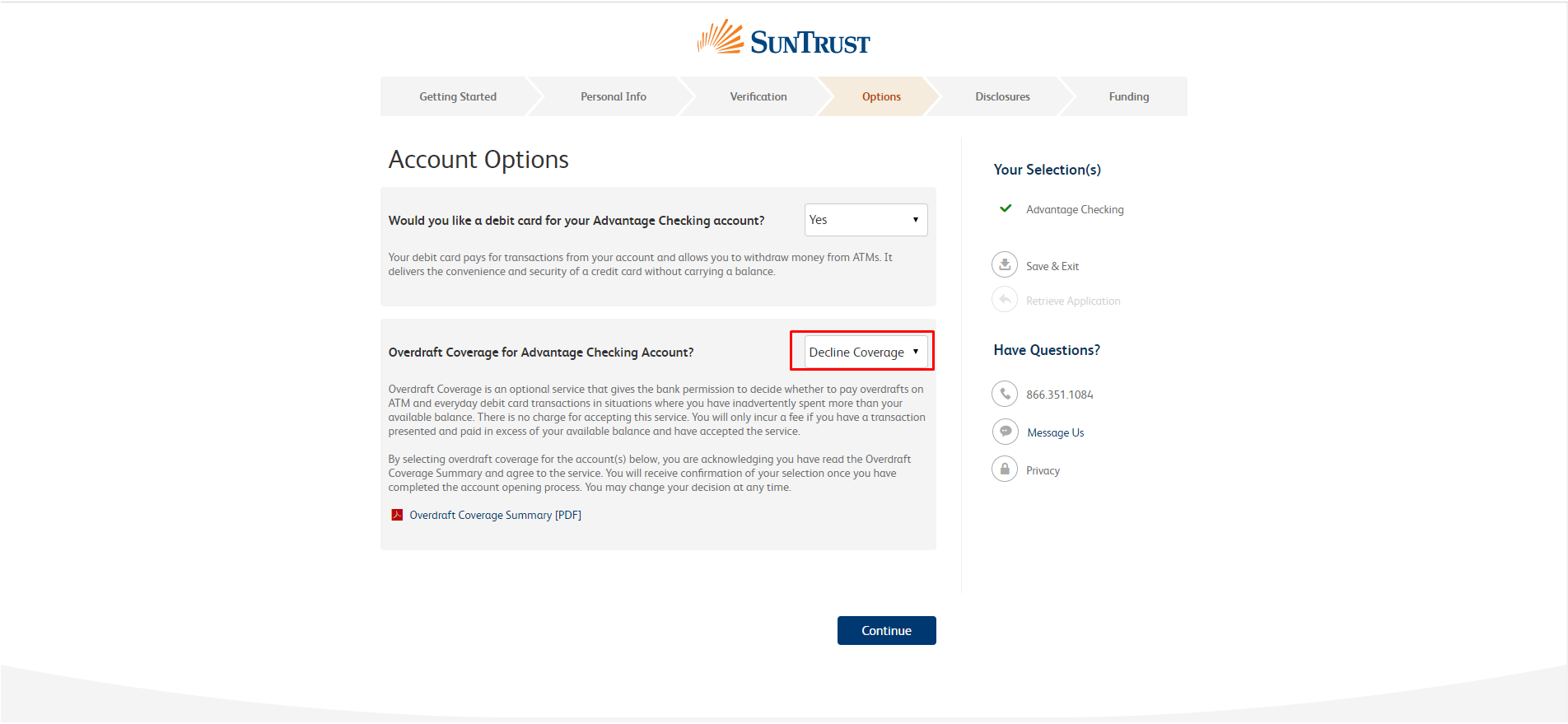Click the Your Selection(s) heading

(1047, 170)
